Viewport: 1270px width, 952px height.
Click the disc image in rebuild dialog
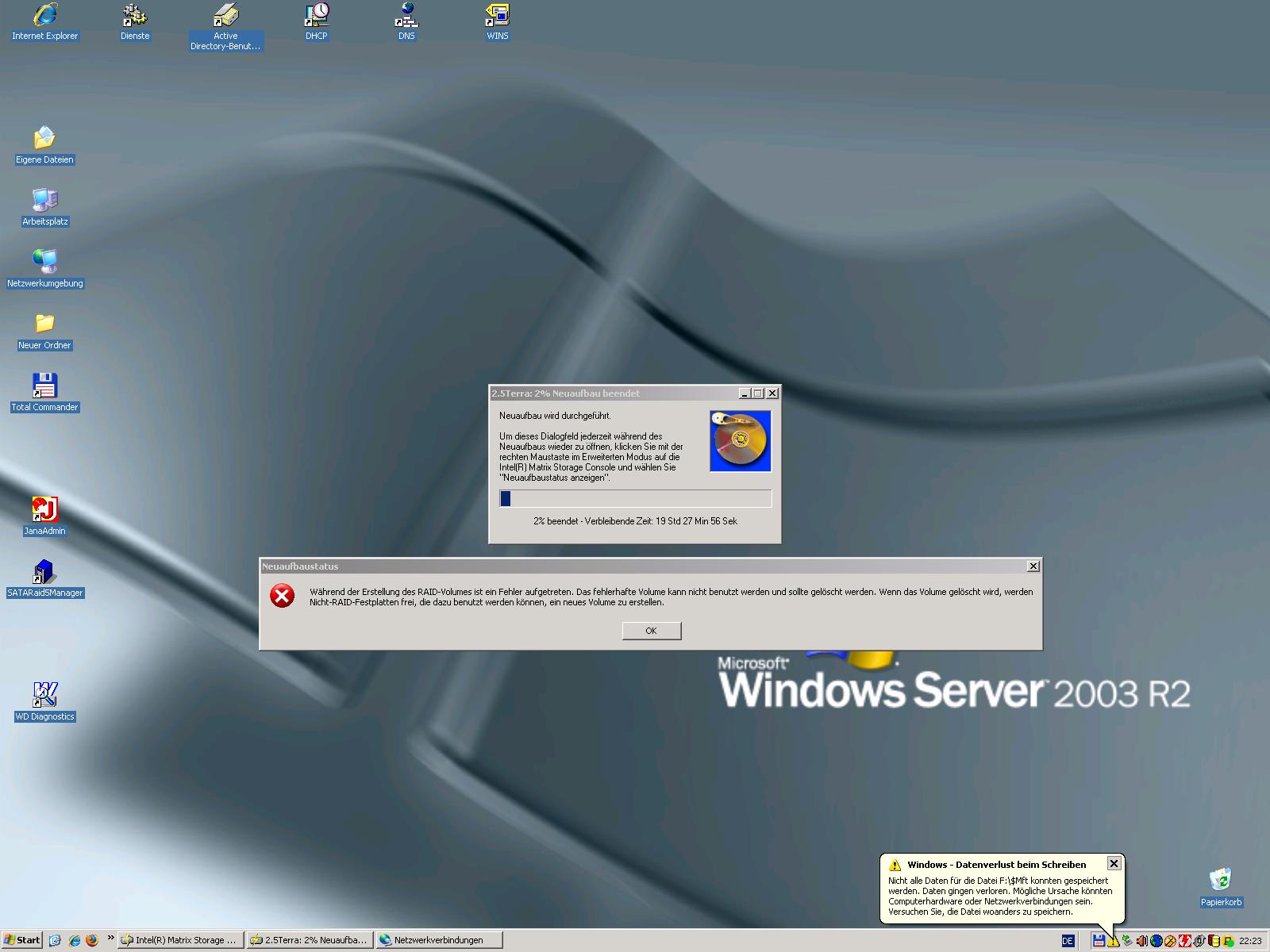(x=740, y=441)
